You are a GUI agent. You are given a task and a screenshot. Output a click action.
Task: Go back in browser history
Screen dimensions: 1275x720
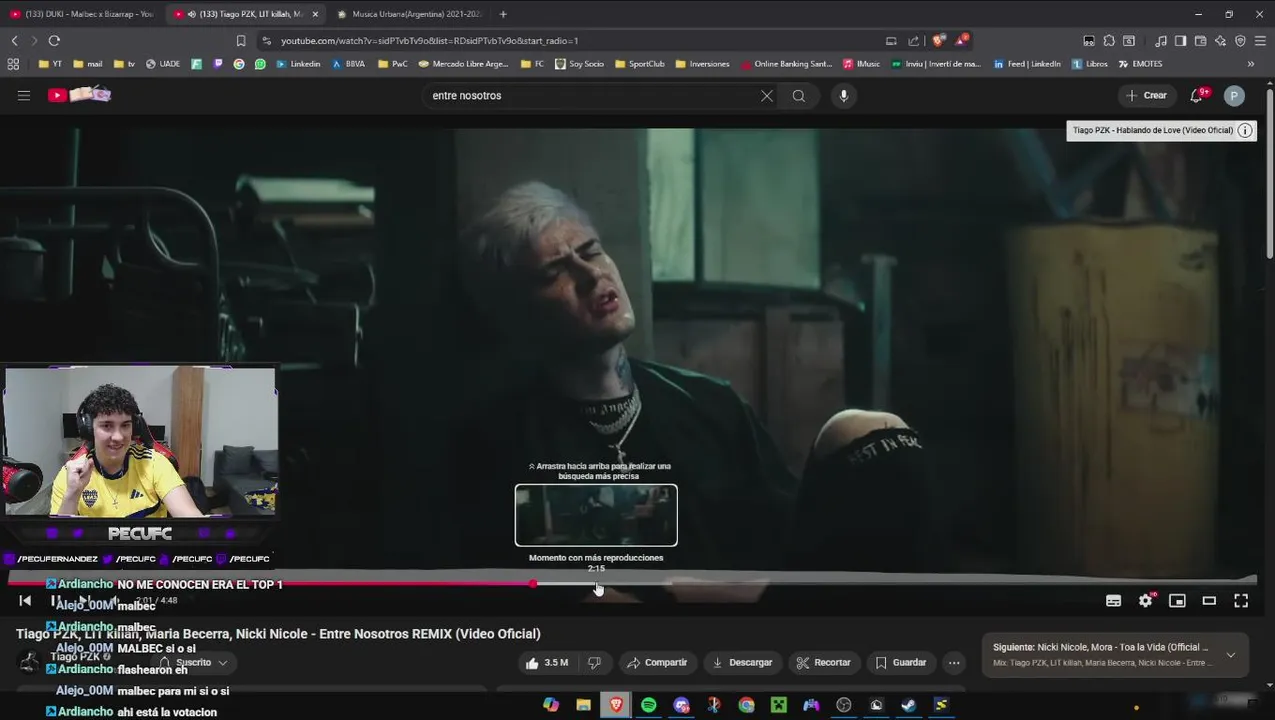[x=14, y=41]
